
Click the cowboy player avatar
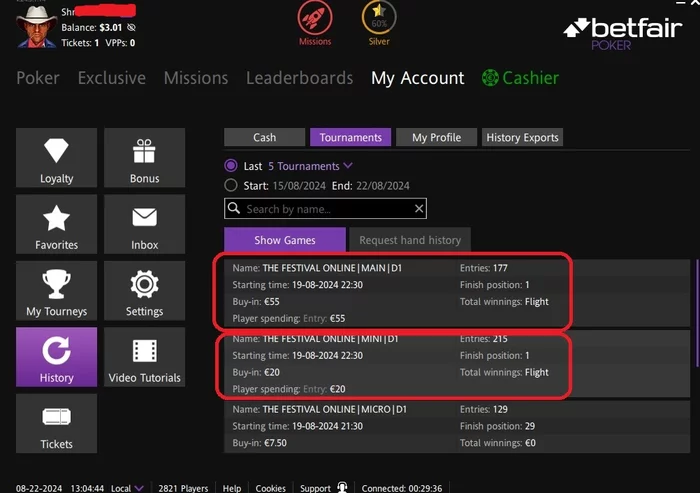tap(36, 26)
